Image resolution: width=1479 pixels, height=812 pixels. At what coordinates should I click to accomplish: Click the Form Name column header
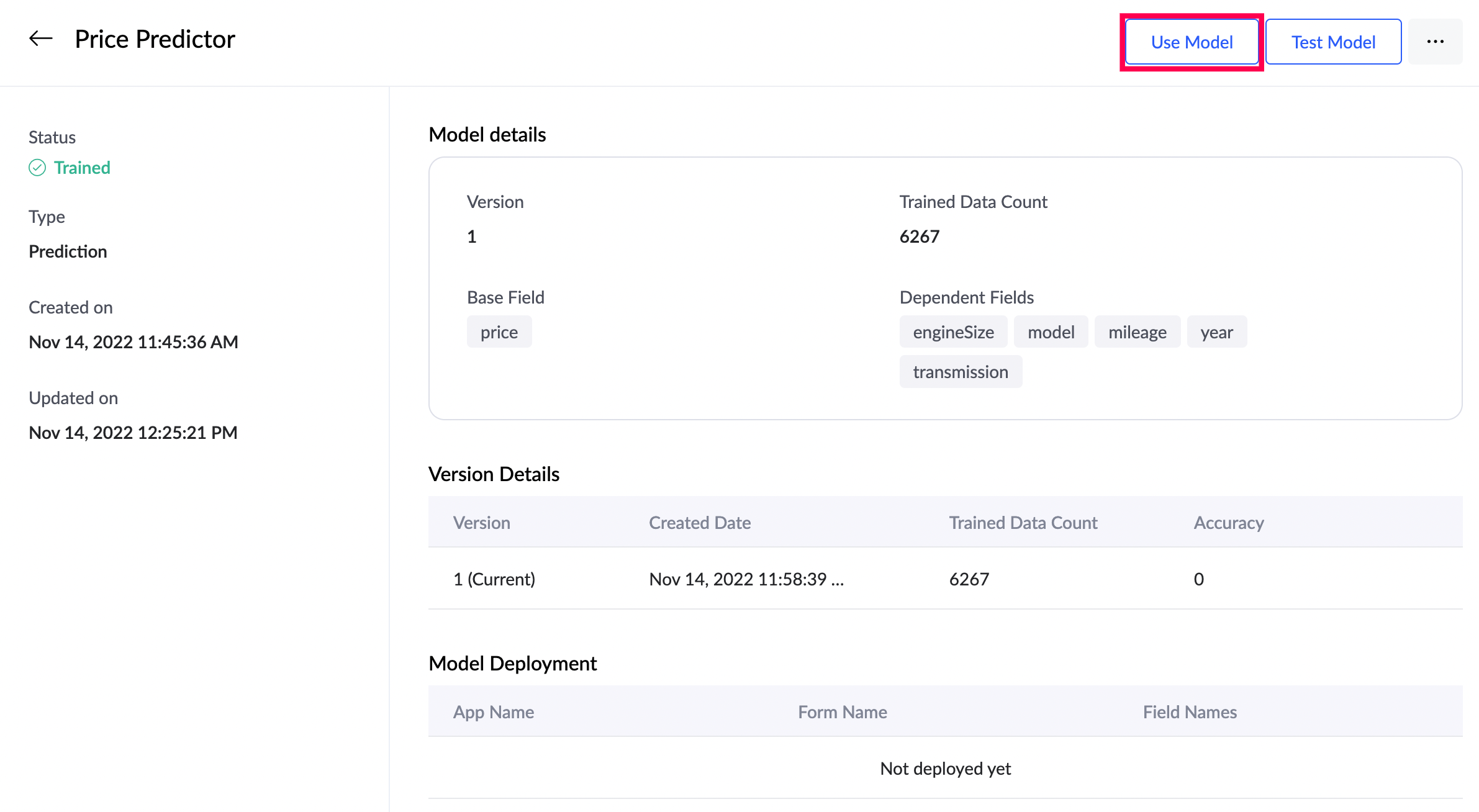(x=842, y=712)
